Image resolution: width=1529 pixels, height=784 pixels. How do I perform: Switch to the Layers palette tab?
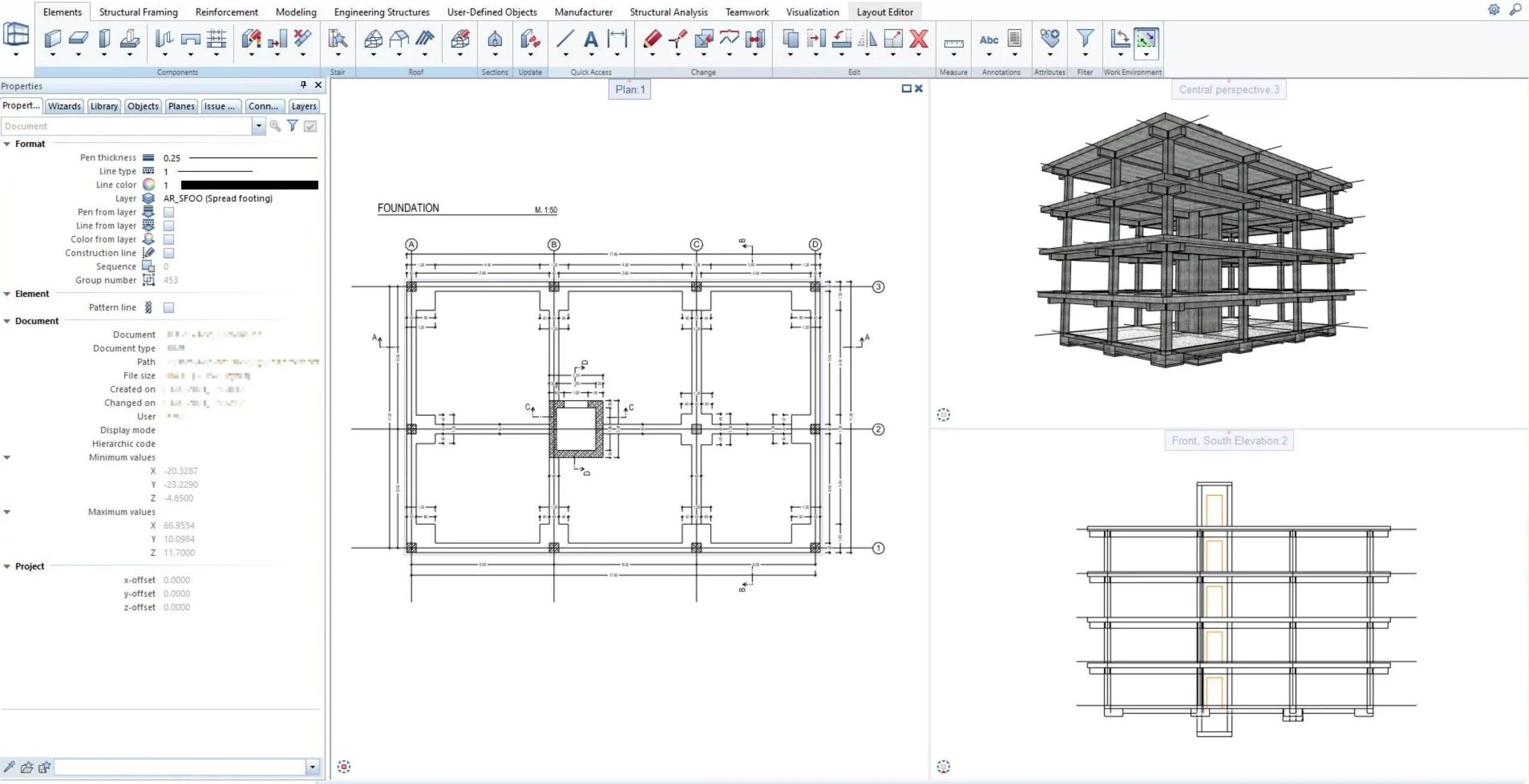(x=304, y=106)
